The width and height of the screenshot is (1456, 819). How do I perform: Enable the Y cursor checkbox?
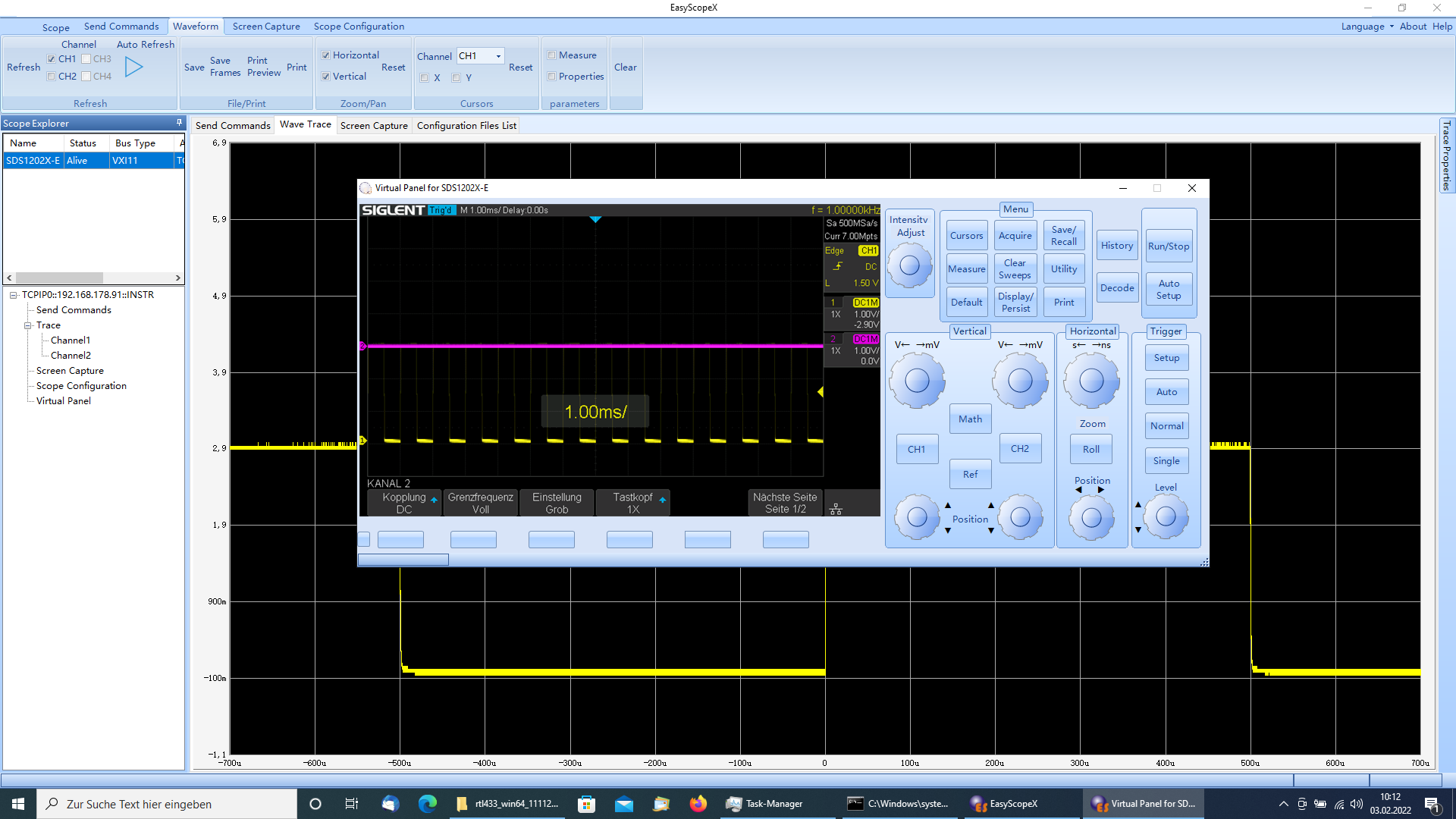pos(457,78)
